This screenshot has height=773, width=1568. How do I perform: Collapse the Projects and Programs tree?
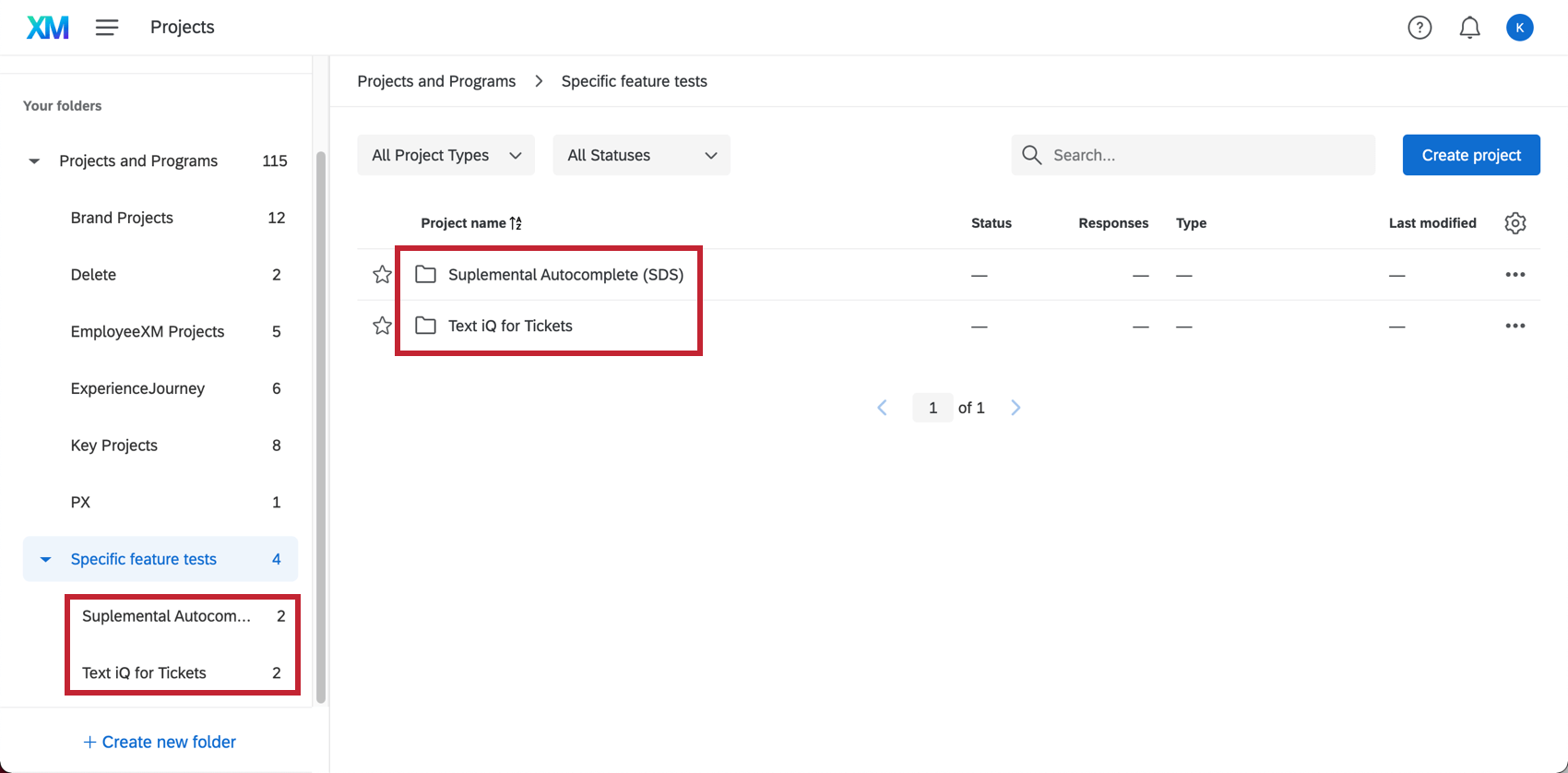tap(34, 161)
